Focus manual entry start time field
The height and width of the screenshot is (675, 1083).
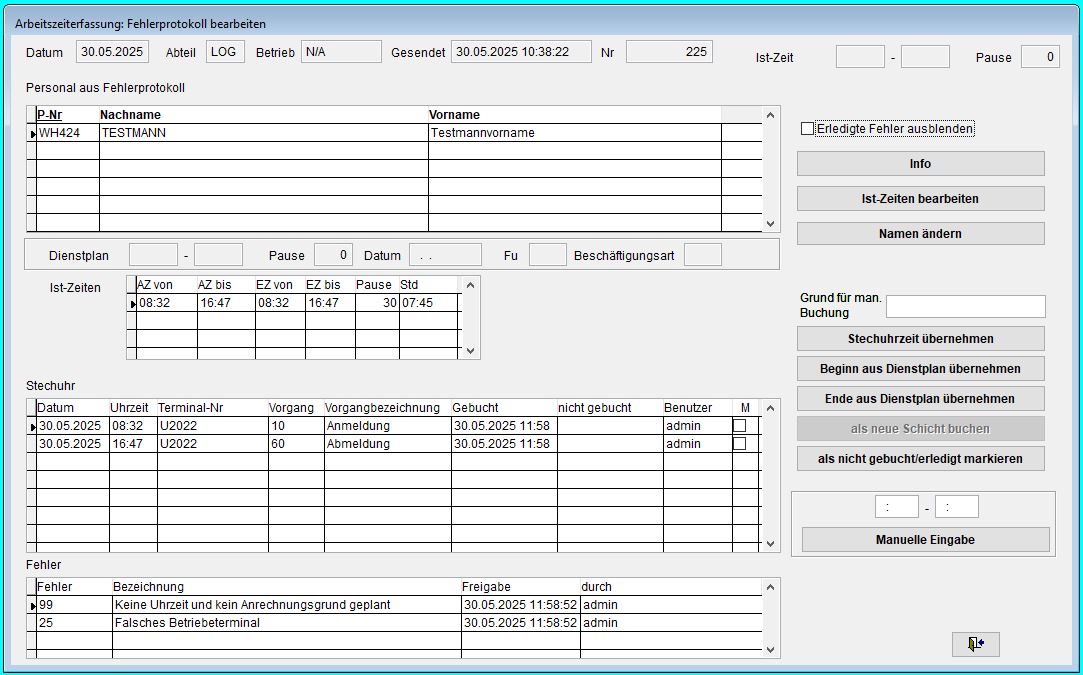[x=897, y=506]
